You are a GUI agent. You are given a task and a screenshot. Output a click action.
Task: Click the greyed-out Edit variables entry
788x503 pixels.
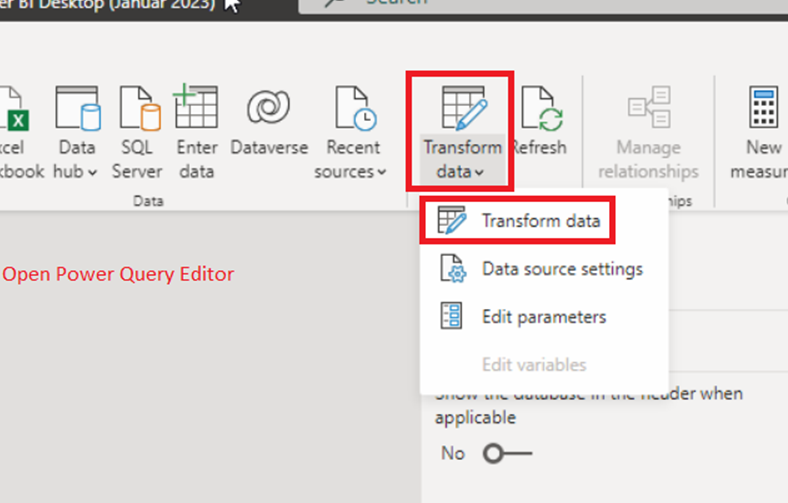533,365
